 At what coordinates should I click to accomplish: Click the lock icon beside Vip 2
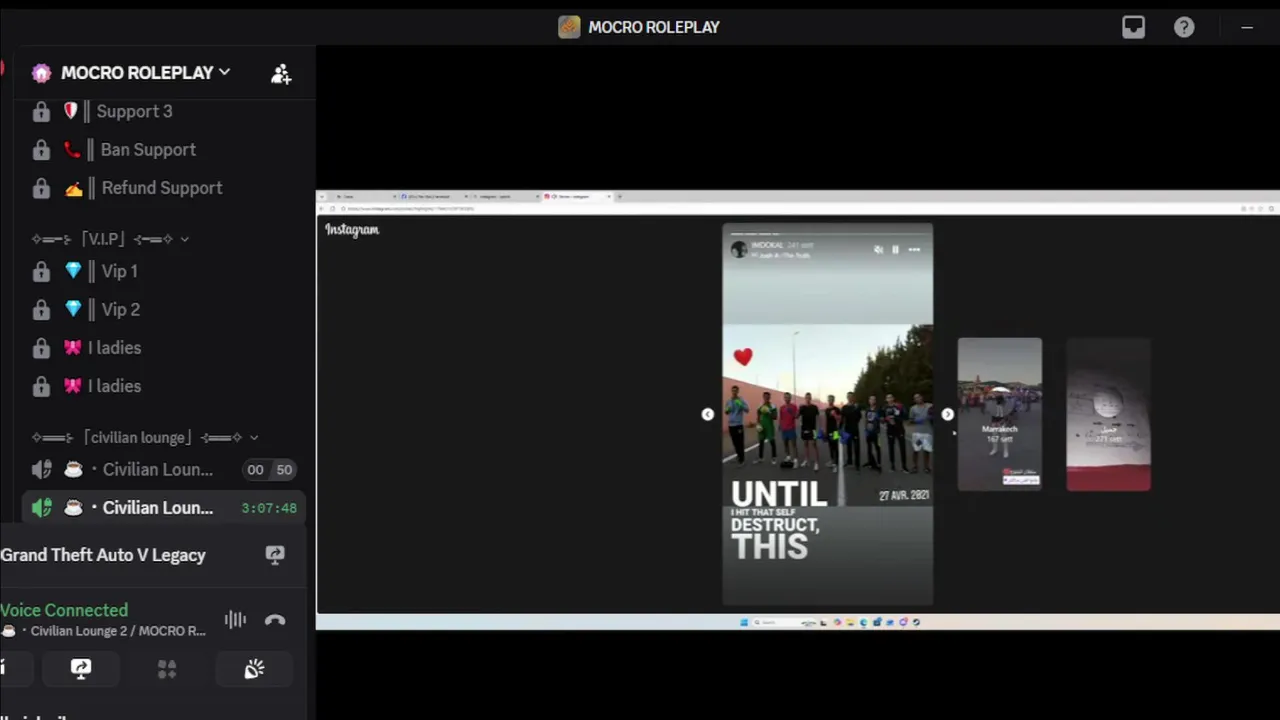[x=41, y=309]
